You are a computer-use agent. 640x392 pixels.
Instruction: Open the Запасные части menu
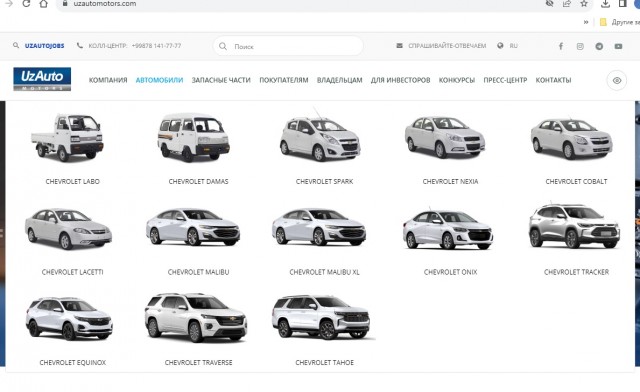[x=221, y=80]
